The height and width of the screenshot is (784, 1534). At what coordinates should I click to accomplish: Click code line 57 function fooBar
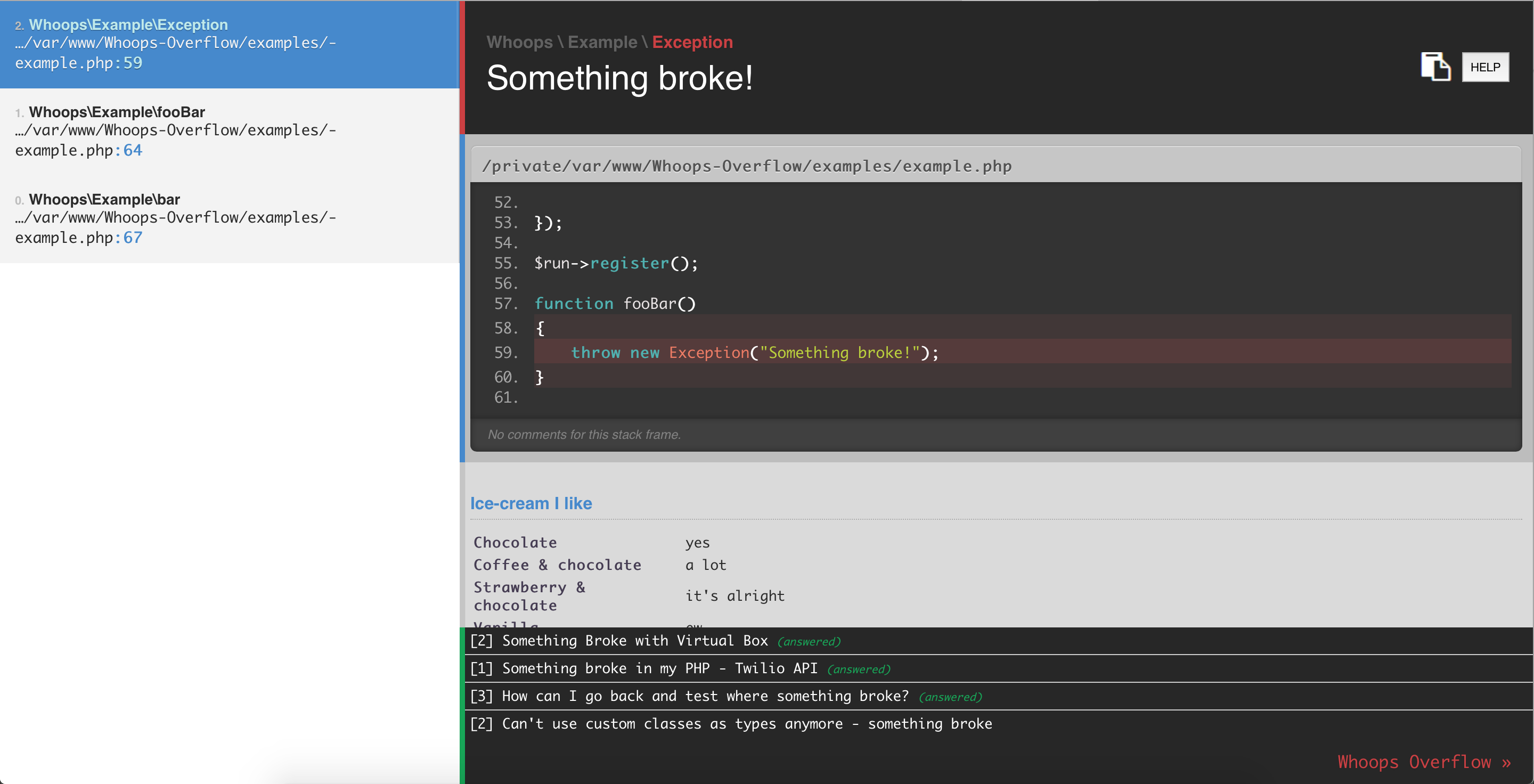coord(615,304)
